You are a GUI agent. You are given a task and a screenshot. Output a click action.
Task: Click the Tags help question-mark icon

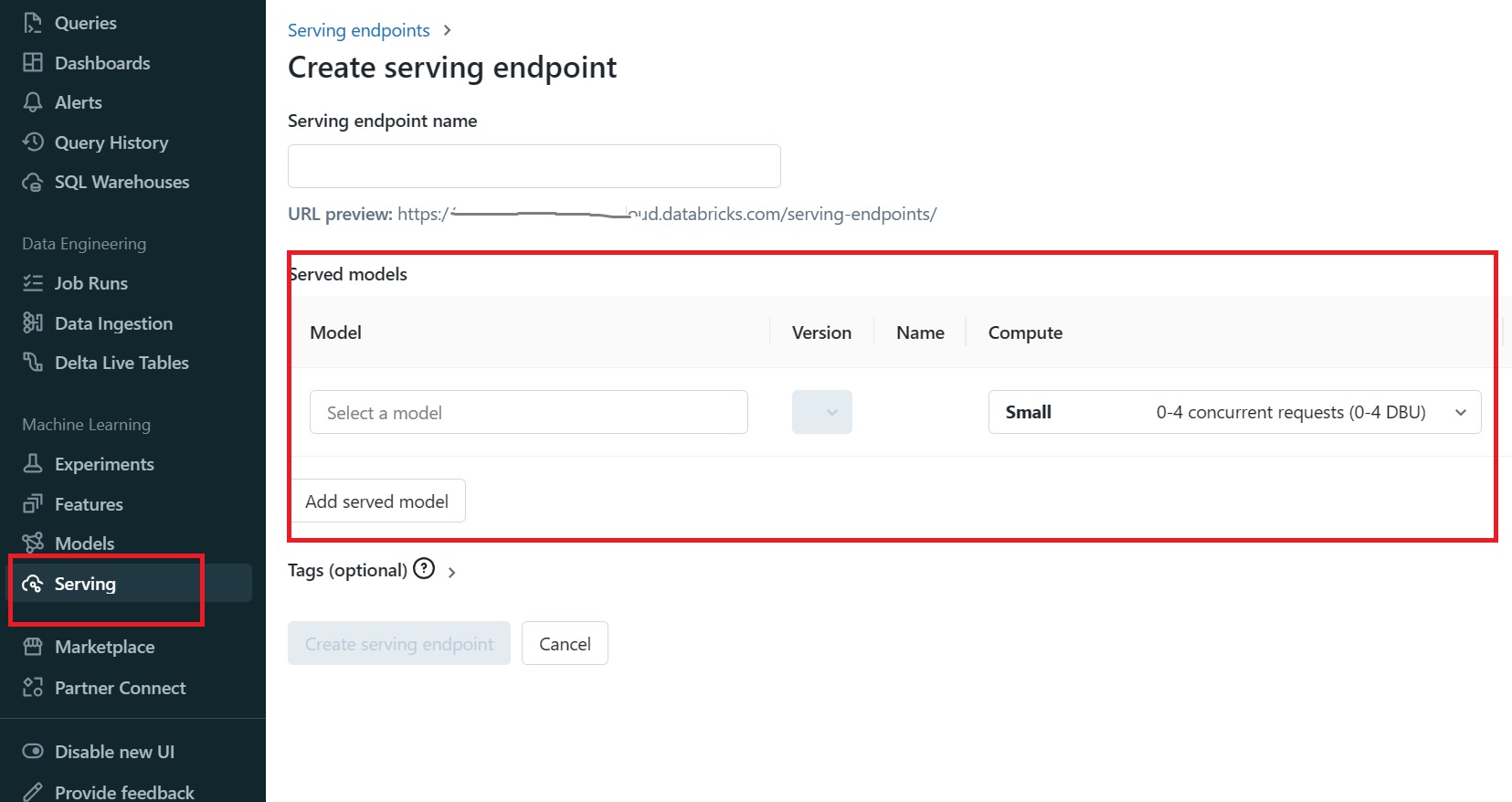(x=424, y=569)
